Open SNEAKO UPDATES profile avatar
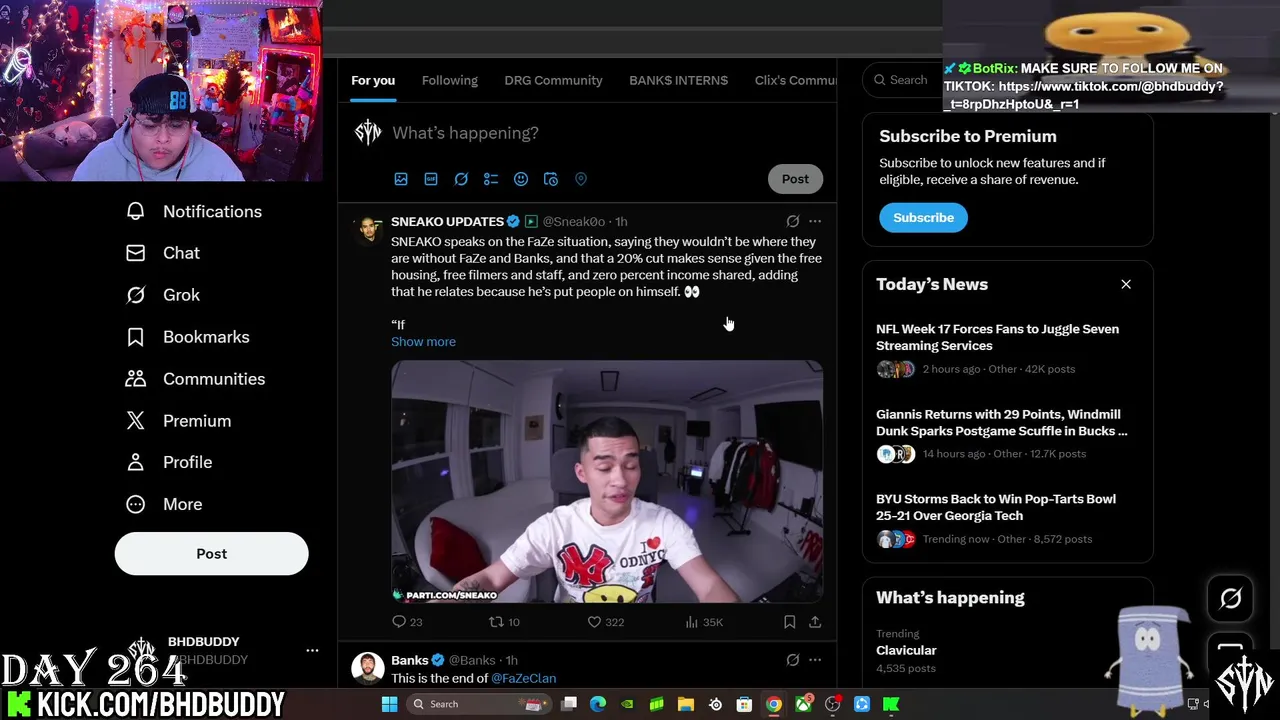This screenshot has width=1280, height=720. point(369,229)
